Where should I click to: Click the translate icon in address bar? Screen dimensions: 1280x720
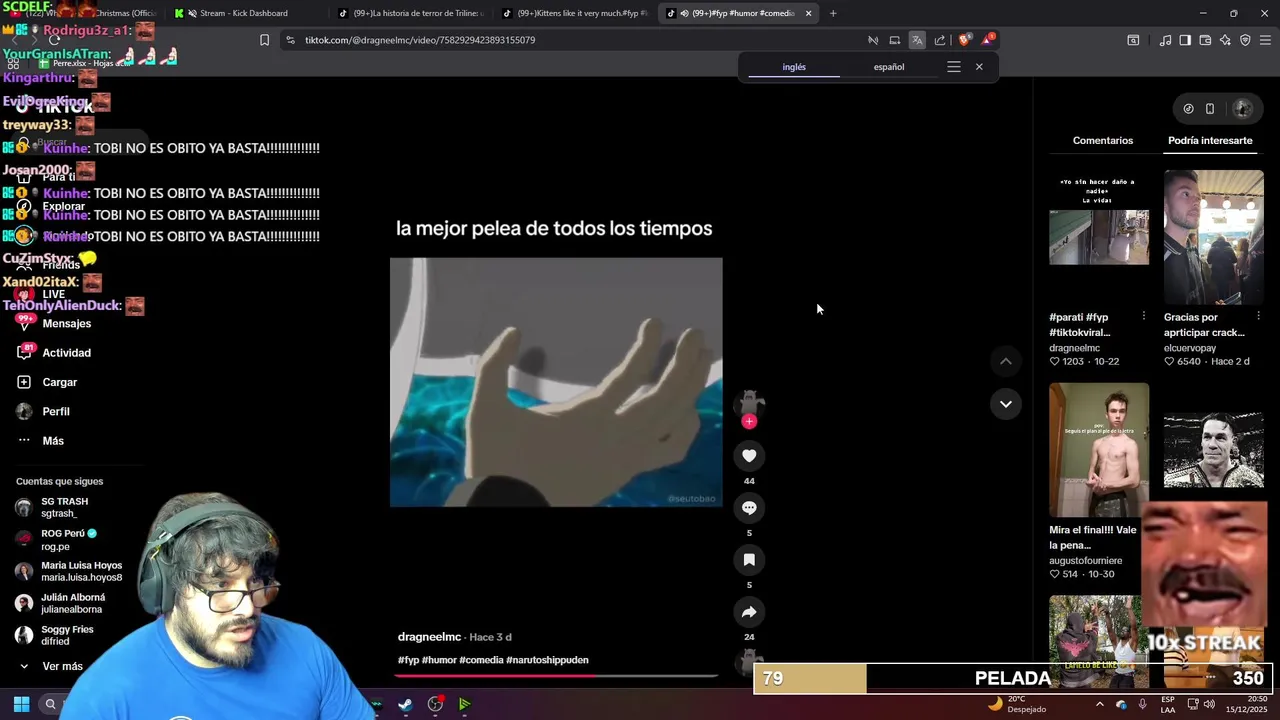click(x=917, y=40)
